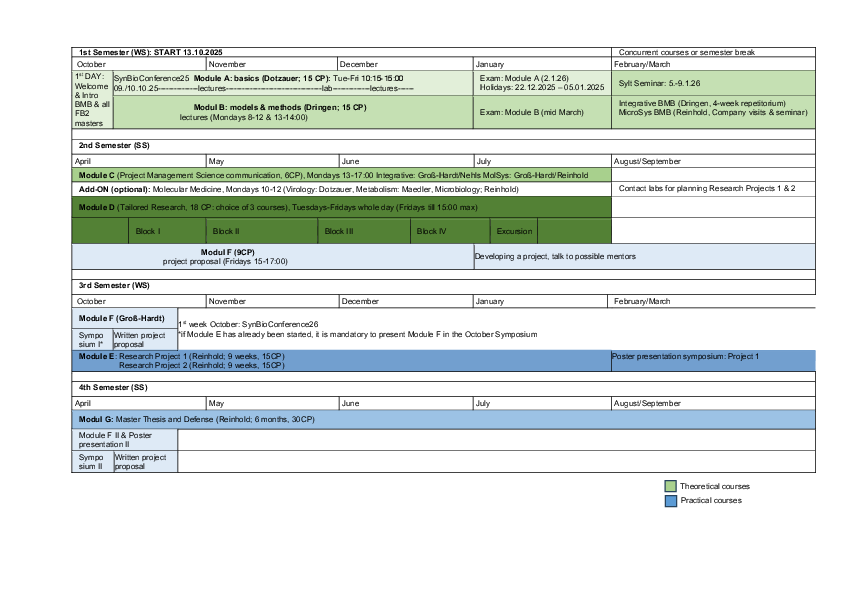Viewport: 842px width, 595px height.
Task: Click Contact labs for planning Research Projects
Action: pyautogui.click(x=712, y=187)
